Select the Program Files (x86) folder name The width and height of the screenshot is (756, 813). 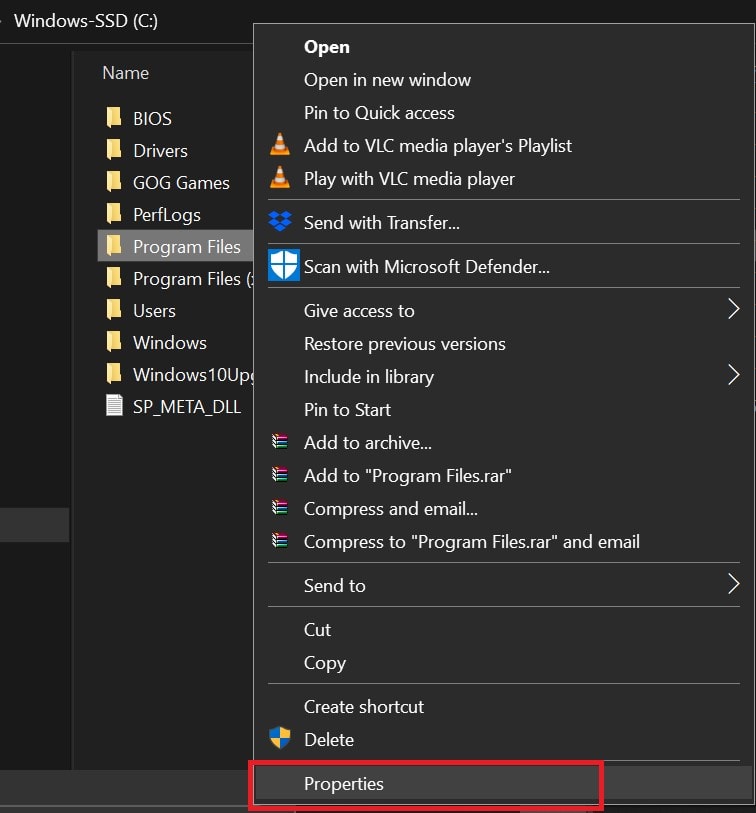coord(193,279)
